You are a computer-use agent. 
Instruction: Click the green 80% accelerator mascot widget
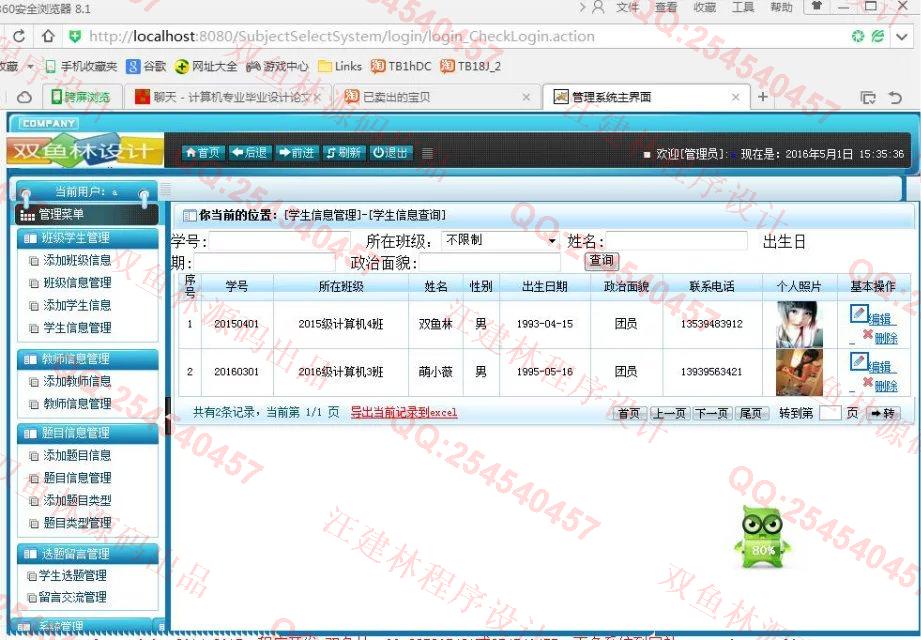[762, 537]
